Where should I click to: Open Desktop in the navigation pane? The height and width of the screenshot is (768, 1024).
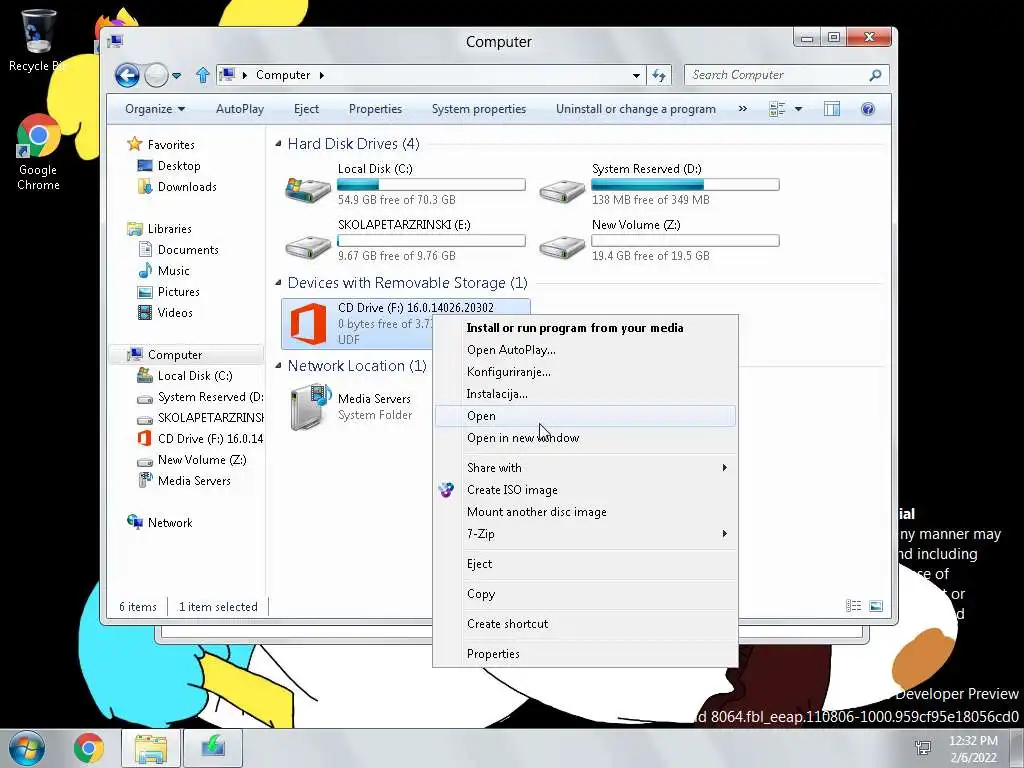point(179,166)
